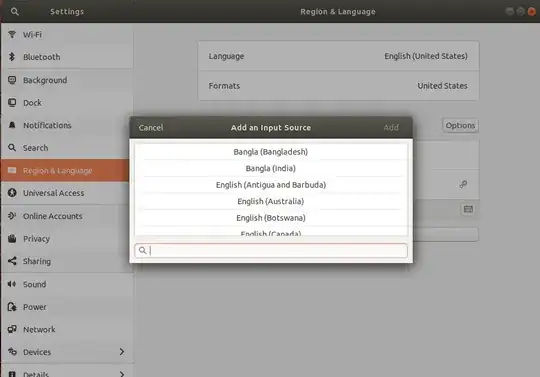
Task: Click the Notifications bell icon
Action: (12, 125)
